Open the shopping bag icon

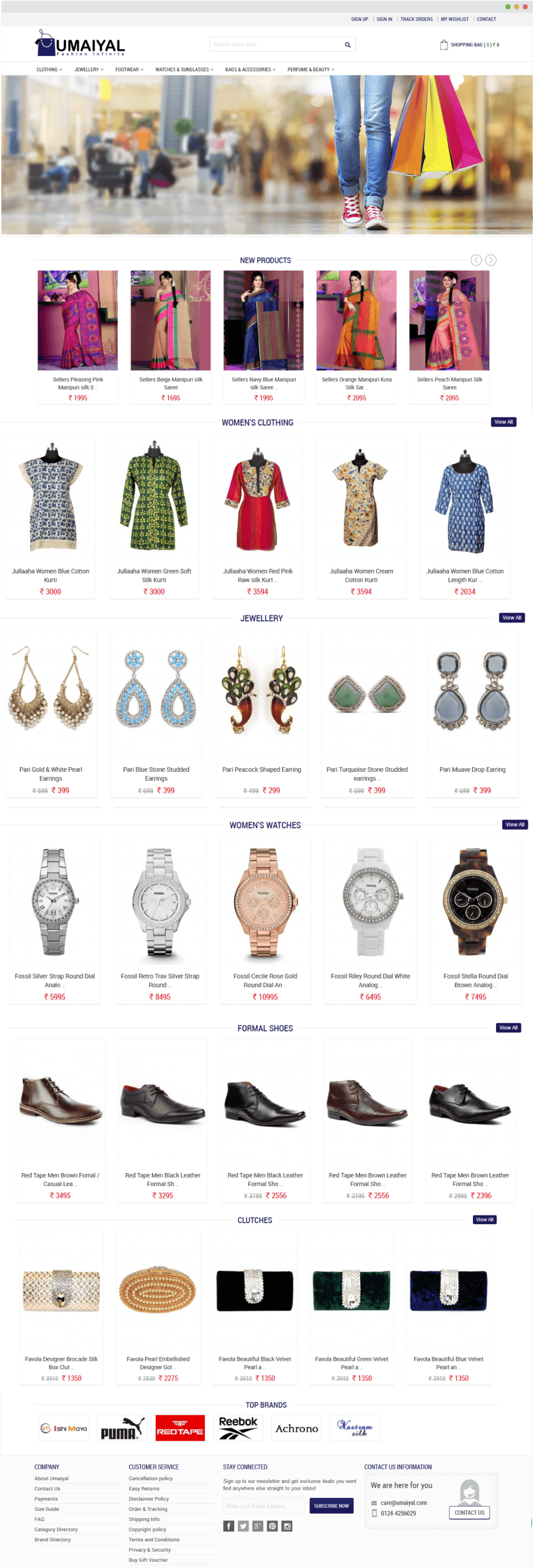click(x=443, y=45)
